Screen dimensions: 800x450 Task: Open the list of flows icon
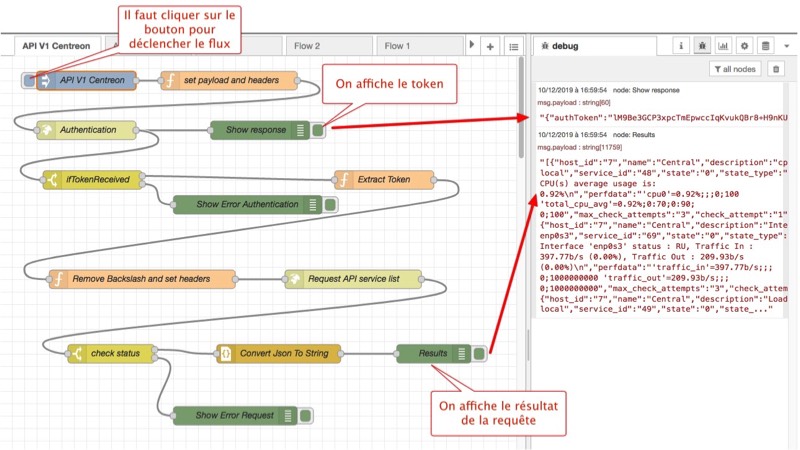pyautogui.click(x=513, y=46)
